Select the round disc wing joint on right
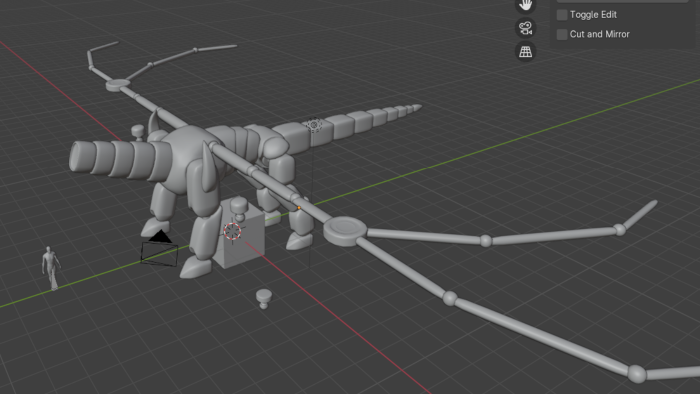The width and height of the screenshot is (700, 394). pyautogui.click(x=345, y=231)
